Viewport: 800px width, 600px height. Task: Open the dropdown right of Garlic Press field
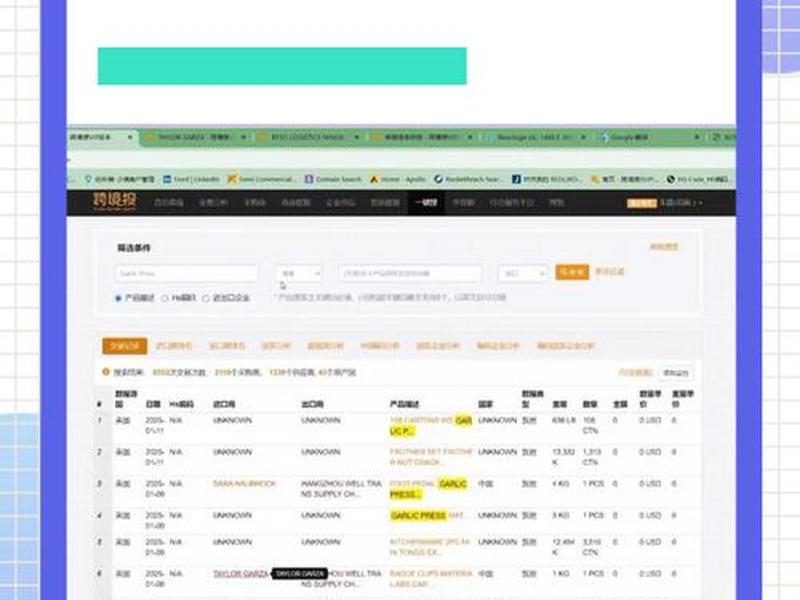298,273
